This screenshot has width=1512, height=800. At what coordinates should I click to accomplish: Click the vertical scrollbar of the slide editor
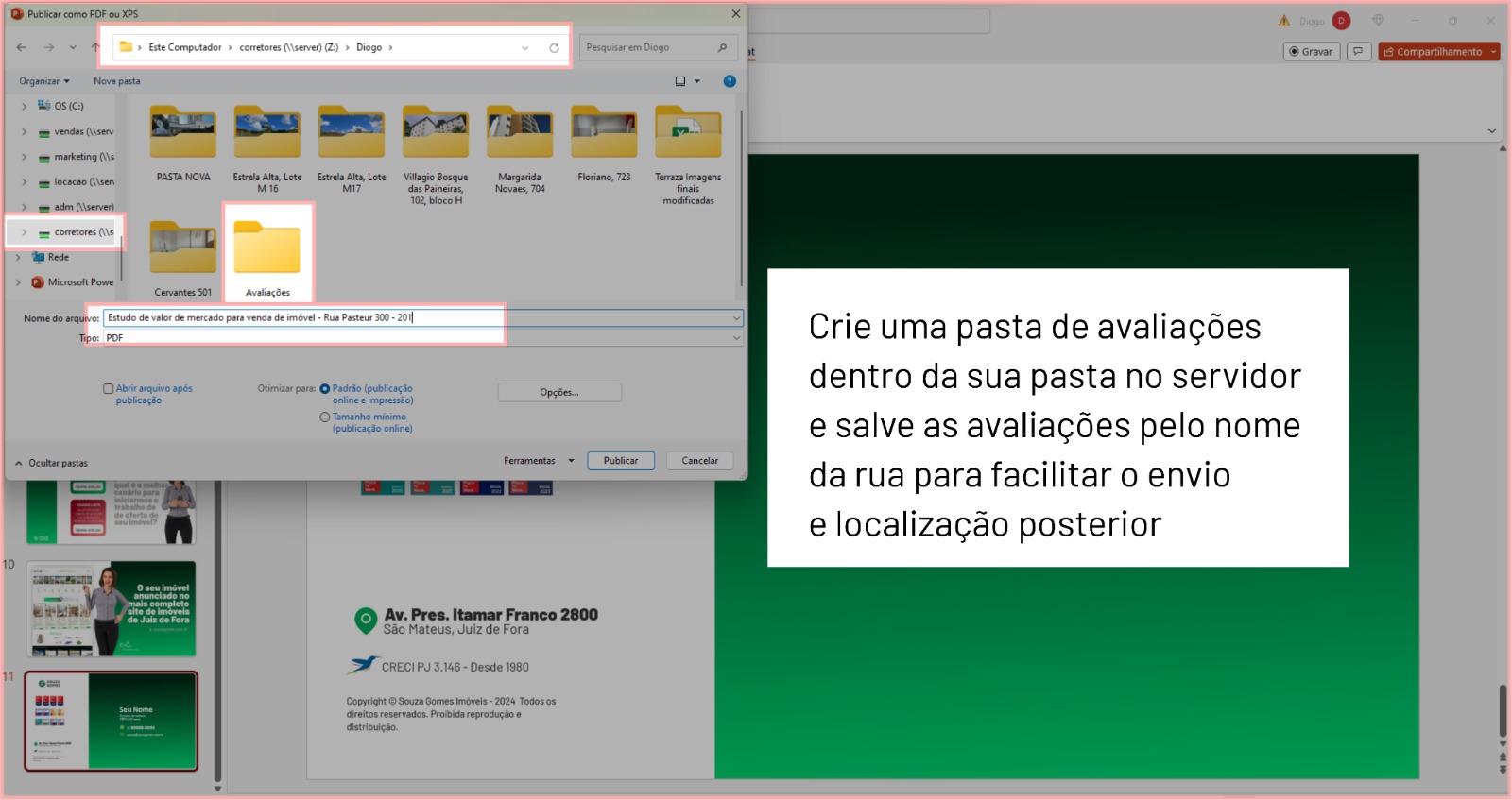(1503, 709)
